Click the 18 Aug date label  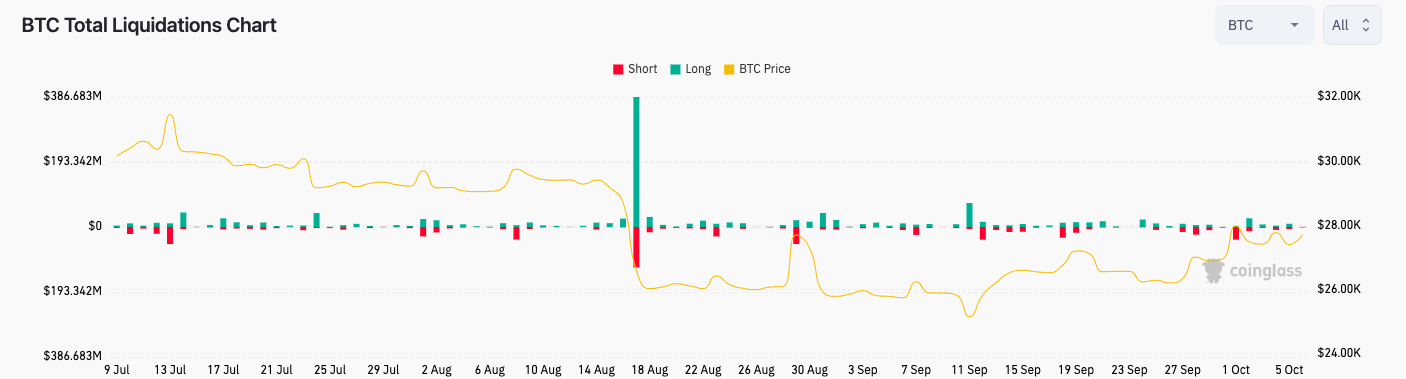[649, 369]
